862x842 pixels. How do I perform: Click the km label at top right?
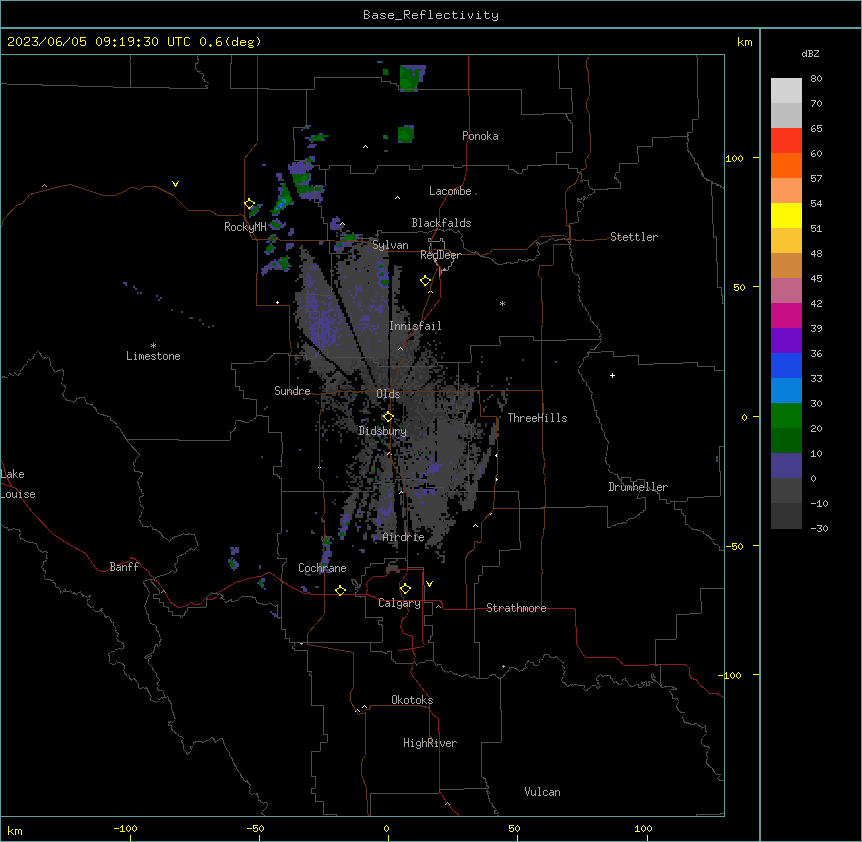pyautogui.click(x=745, y=42)
